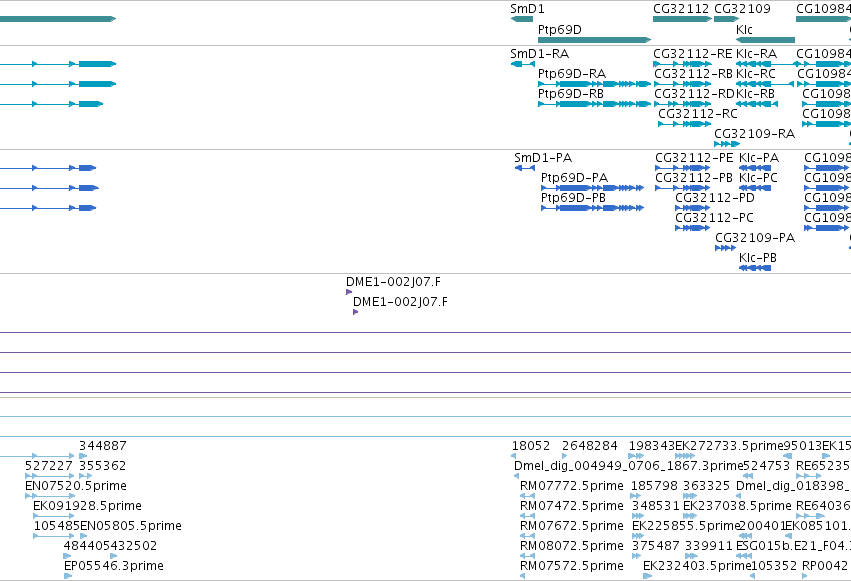The height and width of the screenshot is (581, 851).
Task: Select the CG32112-PE protein label
Action: click(694, 158)
